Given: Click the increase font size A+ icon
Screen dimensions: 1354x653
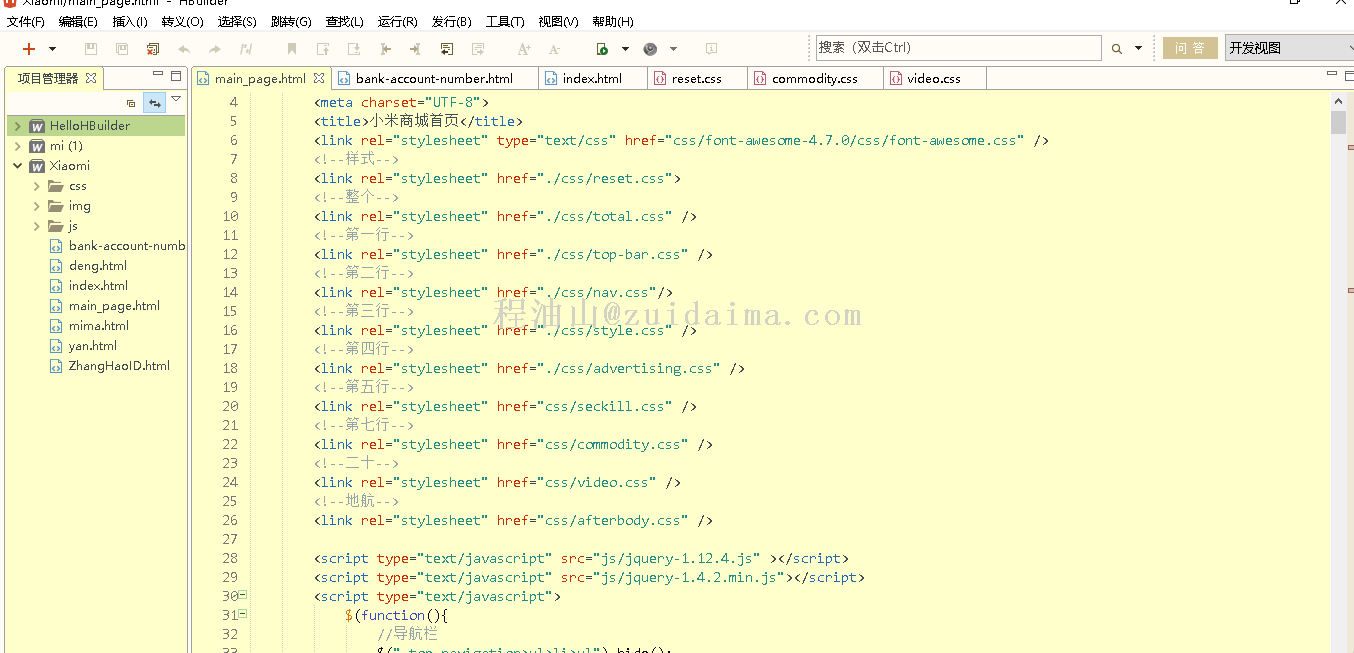Looking at the screenshot, I should click(524, 48).
